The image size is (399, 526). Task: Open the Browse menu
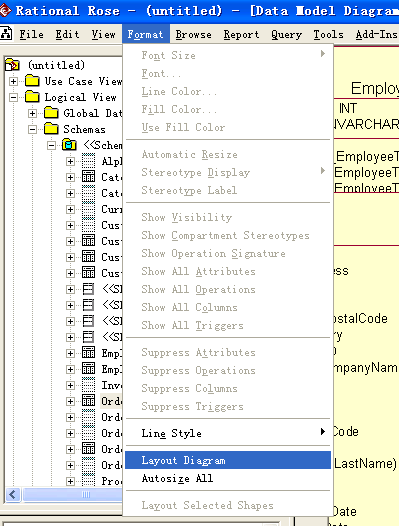194,34
